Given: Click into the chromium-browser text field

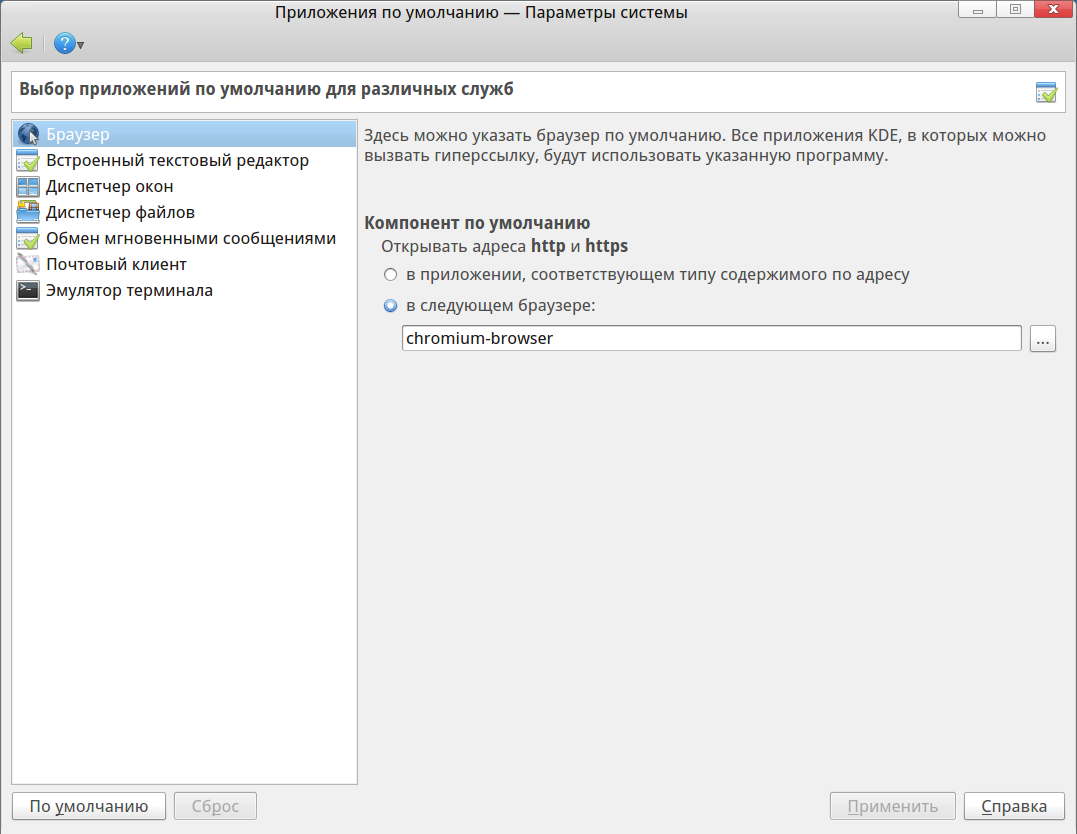Looking at the screenshot, I should pyautogui.click(x=711, y=339).
